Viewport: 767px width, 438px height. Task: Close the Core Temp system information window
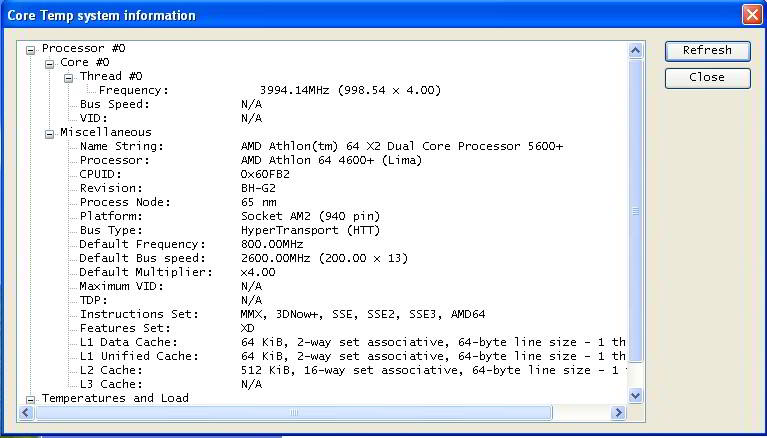coord(752,15)
